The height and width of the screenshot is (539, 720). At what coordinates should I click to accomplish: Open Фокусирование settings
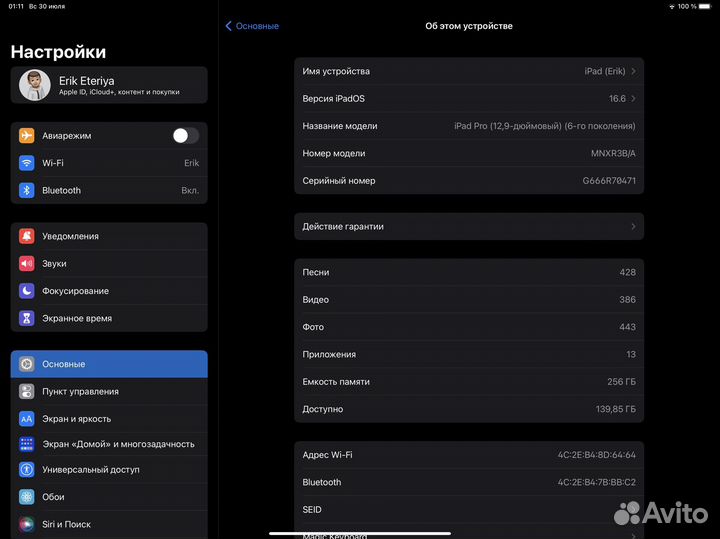tap(109, 291)
